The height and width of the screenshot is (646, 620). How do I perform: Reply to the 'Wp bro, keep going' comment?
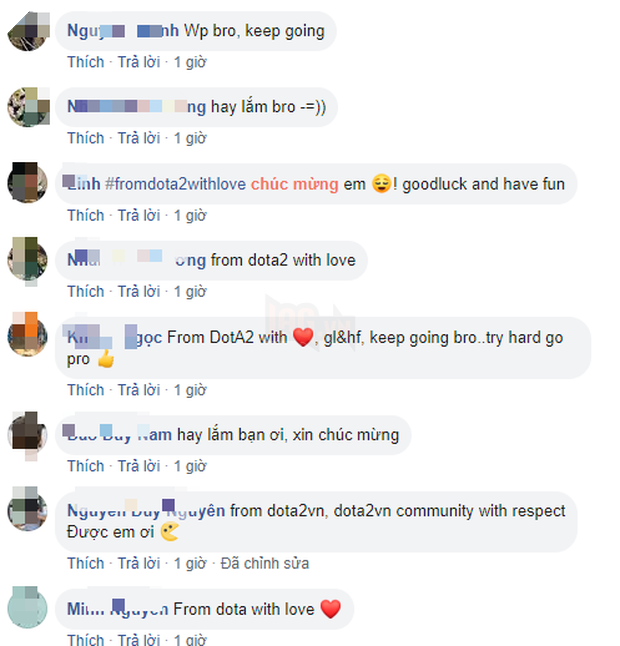coord(139,62)
